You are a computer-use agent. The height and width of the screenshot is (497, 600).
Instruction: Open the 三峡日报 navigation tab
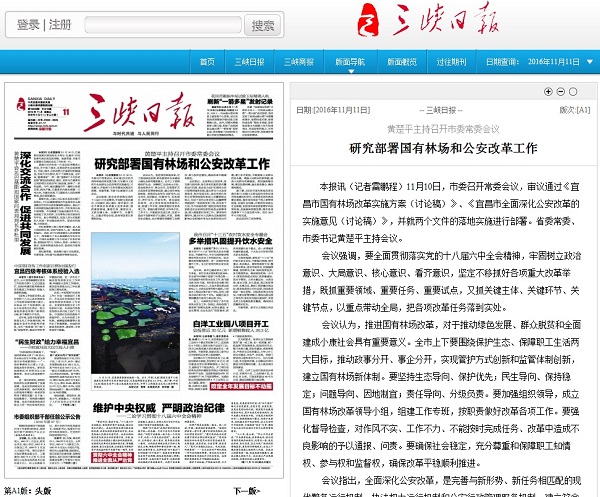coord(250,62)
